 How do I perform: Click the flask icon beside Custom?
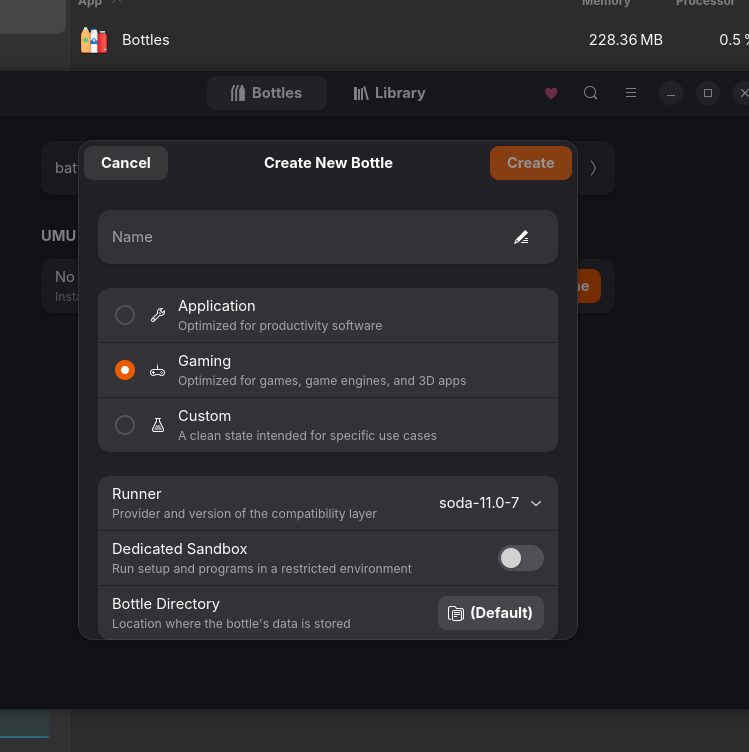158,425
